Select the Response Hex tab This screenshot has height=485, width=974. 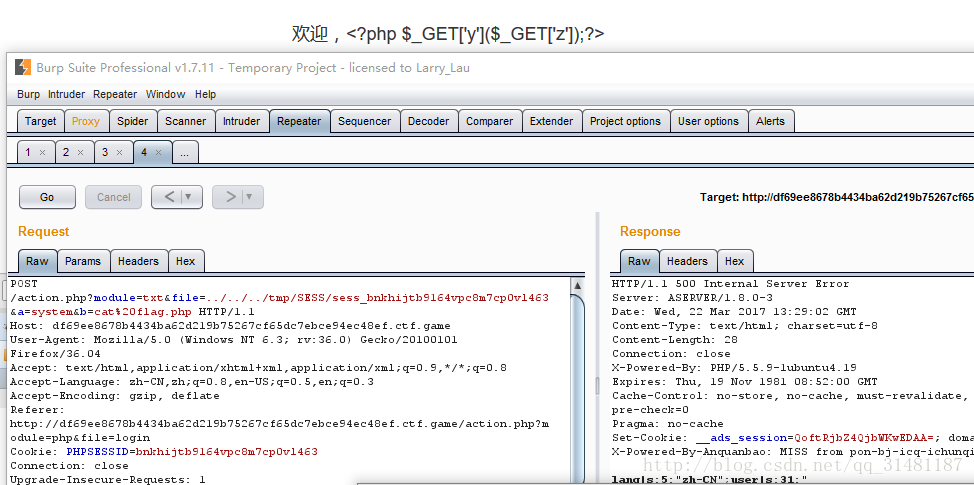(x=735, y=261)
